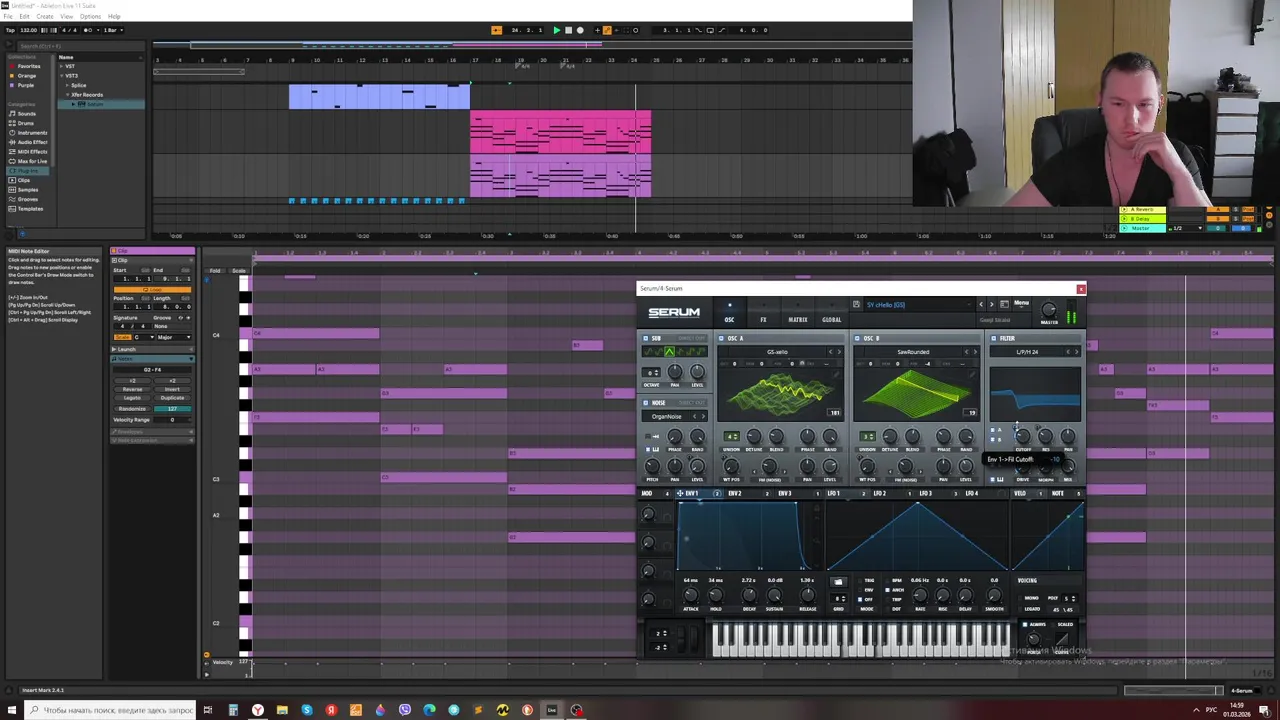Toggle the FILTER enable switch
This screenshot has height=720, width=1280.
pyautogui.click(x=994, y=339)
